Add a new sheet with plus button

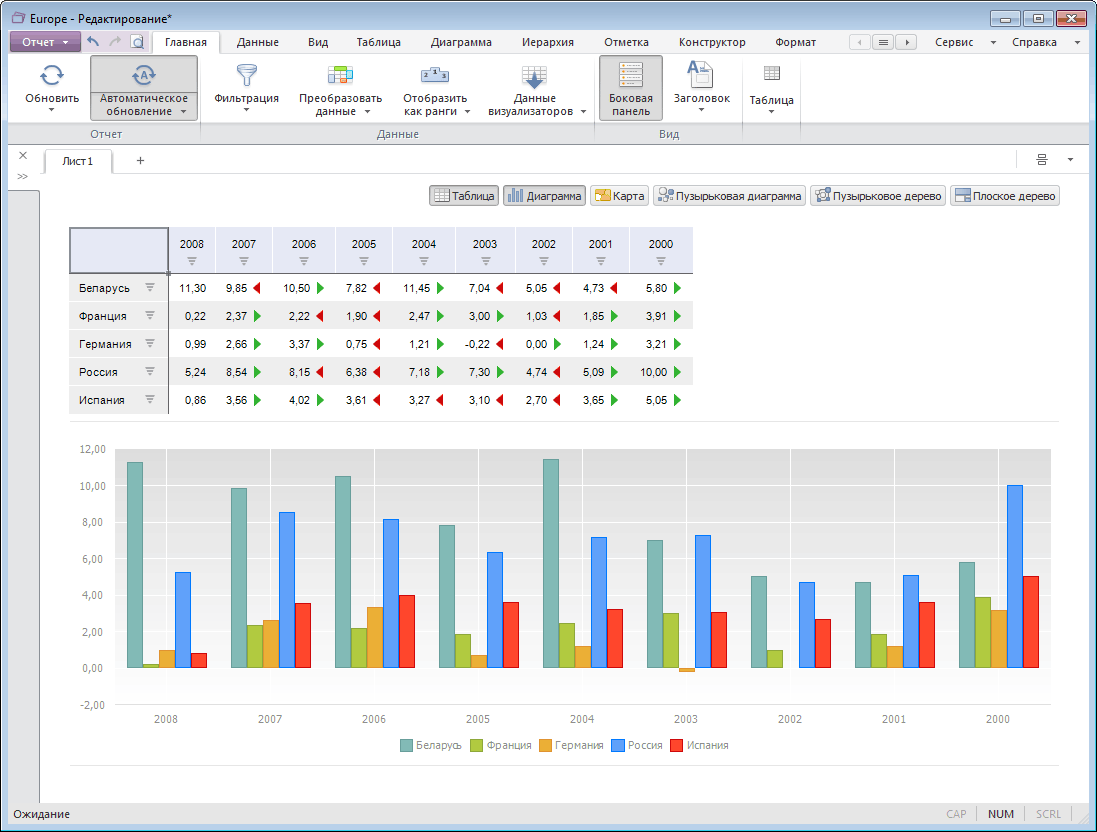[140, 160]
